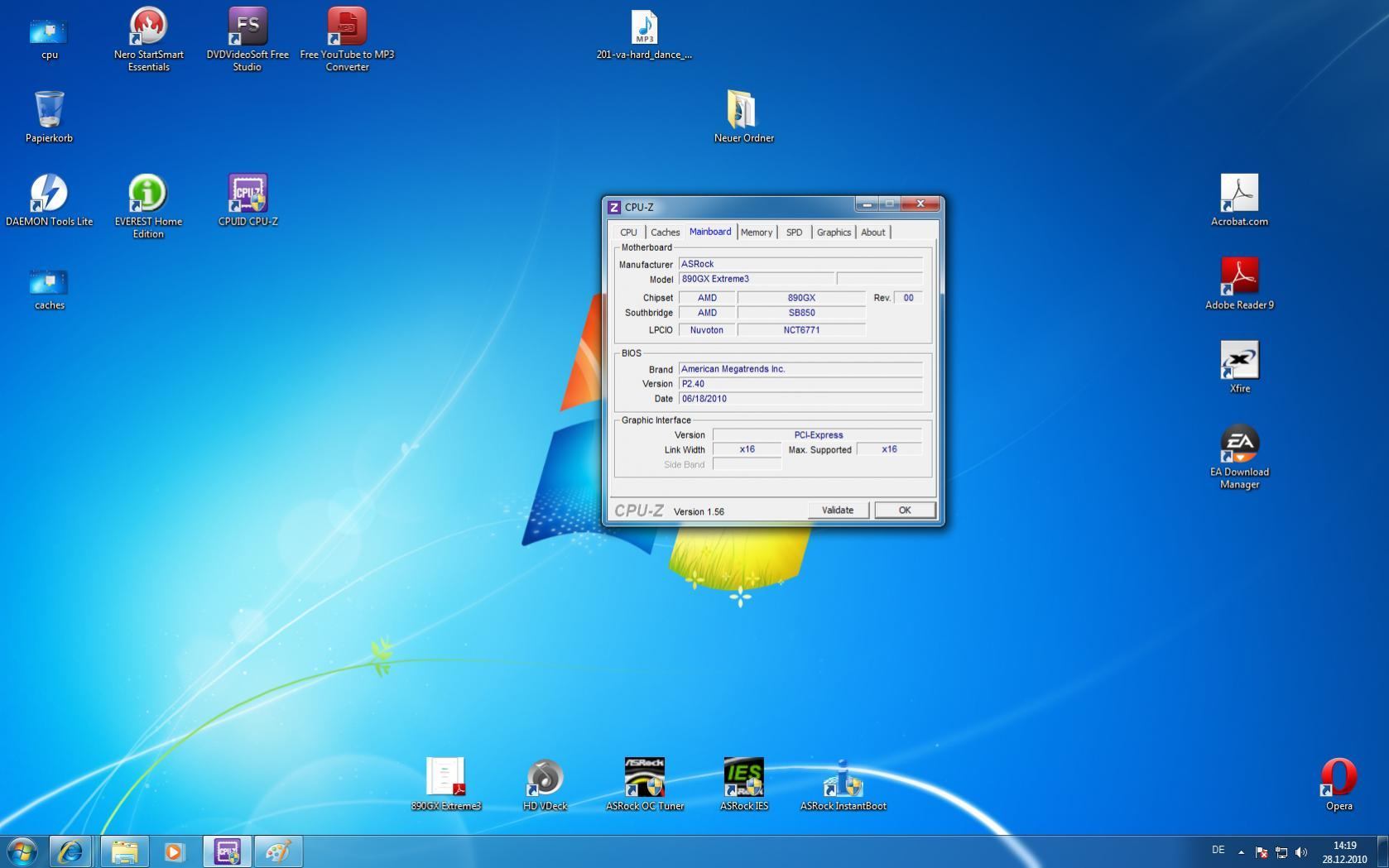Screen dimensions: 1389x868
Task: Launch Internet Explorer from taskbar
Action: (70, 851)
